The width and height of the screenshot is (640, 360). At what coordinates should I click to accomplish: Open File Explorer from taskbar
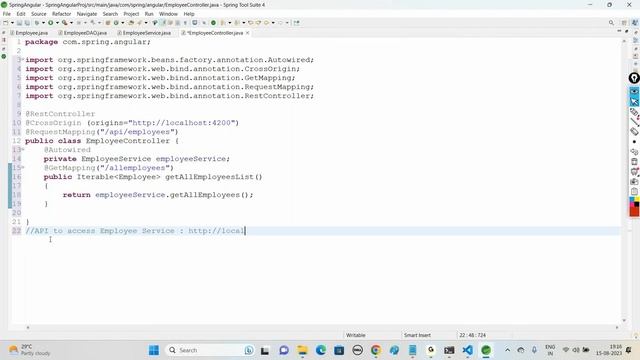pos(302,350)
